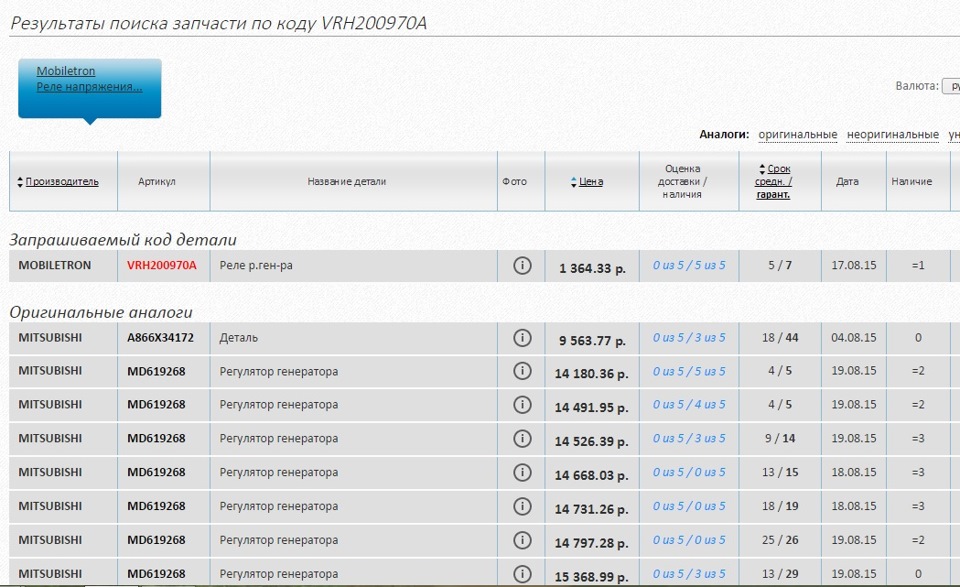
Task: Select article A866X34172 cell
Action: [160, 338]
